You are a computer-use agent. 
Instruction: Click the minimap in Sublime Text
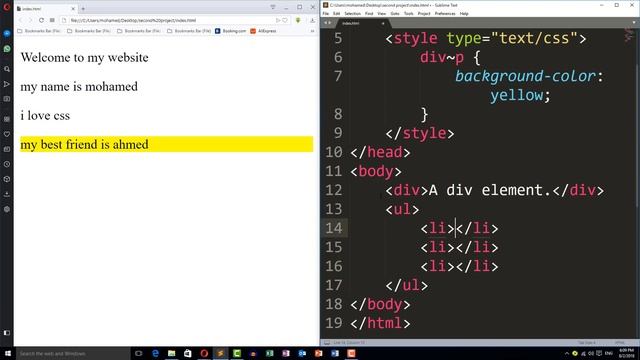tap(628, 36)
